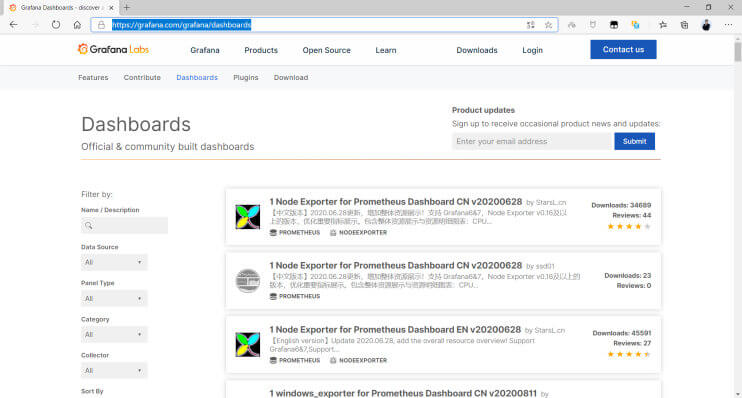The width and height of the screenshot is (742, 398).
Task: Click star rating of the 44-review dashboard
Action: 629,227
